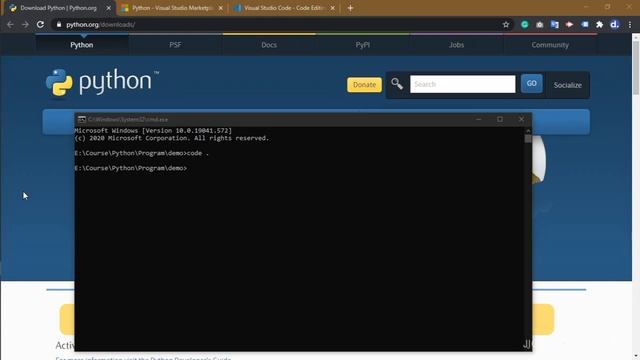The width and height of the screenshot is (640, 360).
Task: Click the red arrow extension icon
Action: pos(569,24)
